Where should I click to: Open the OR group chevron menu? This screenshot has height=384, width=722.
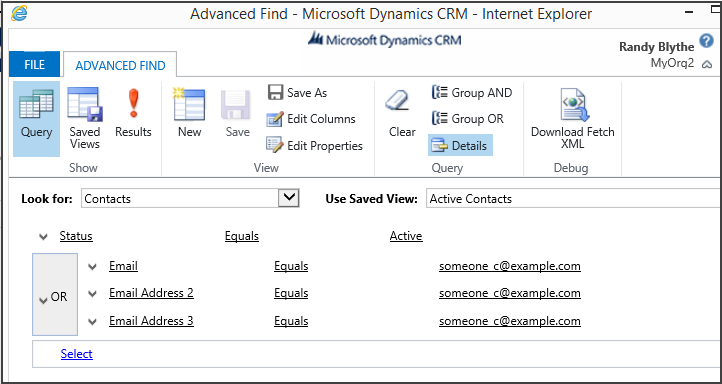tap(44, 301)
